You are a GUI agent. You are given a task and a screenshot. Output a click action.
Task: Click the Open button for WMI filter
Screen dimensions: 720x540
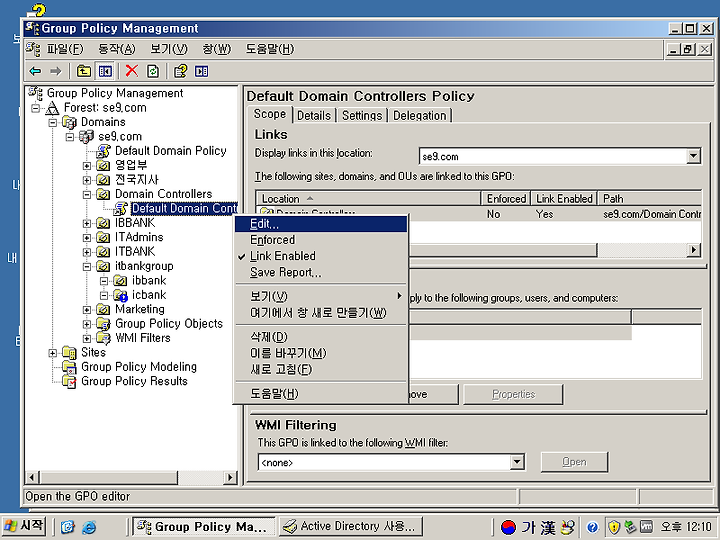pyautogui.click(x=574, y=462)
